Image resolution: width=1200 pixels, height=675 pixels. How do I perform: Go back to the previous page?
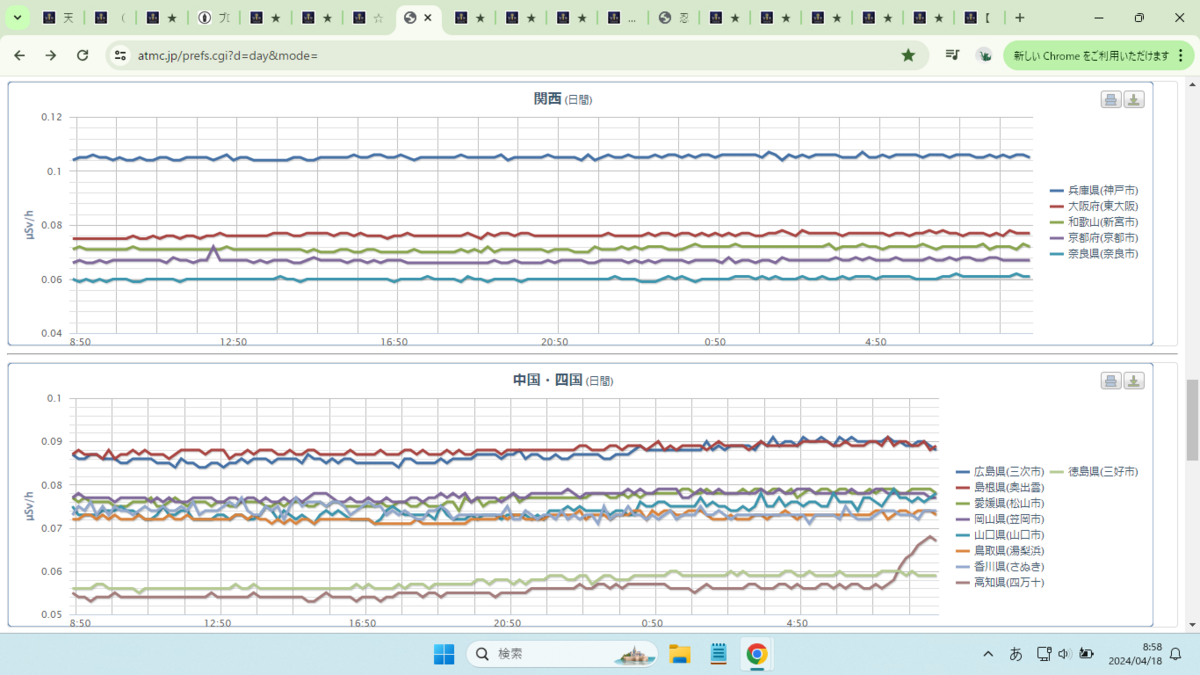(x=19, y=55)
